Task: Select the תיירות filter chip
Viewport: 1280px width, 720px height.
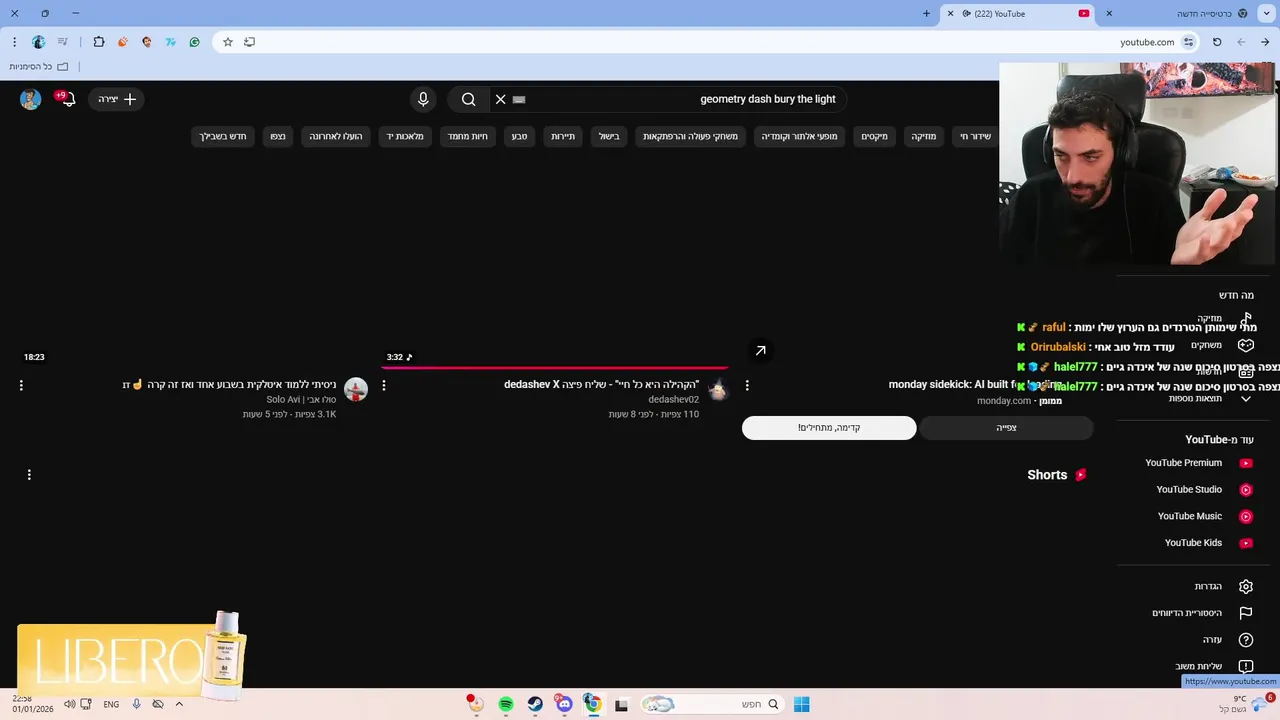Action: tap(563, 136)
